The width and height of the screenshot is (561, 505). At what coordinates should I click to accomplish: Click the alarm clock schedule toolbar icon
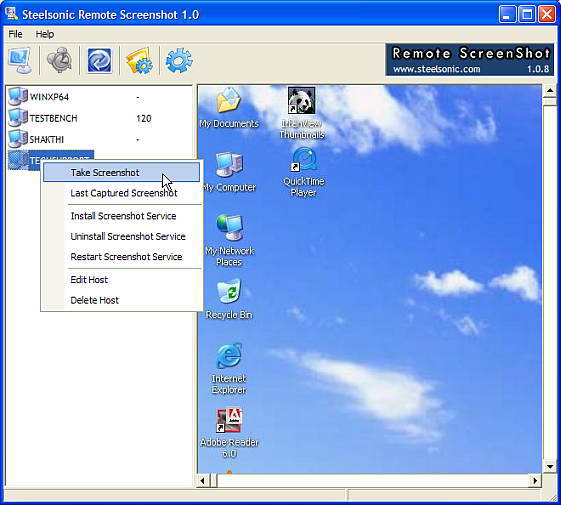(59, 60)
